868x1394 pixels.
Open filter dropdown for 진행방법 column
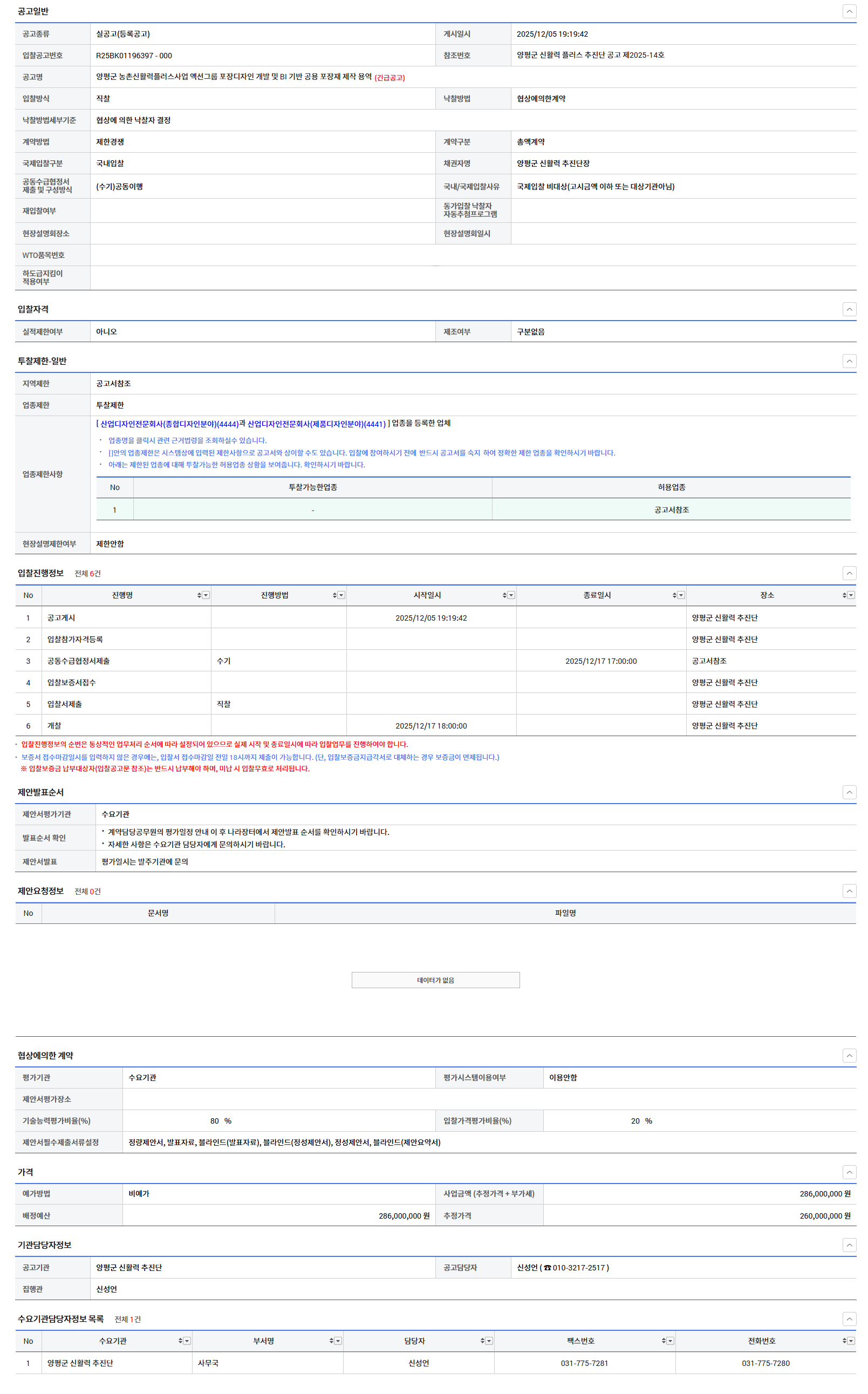point(341,595)
